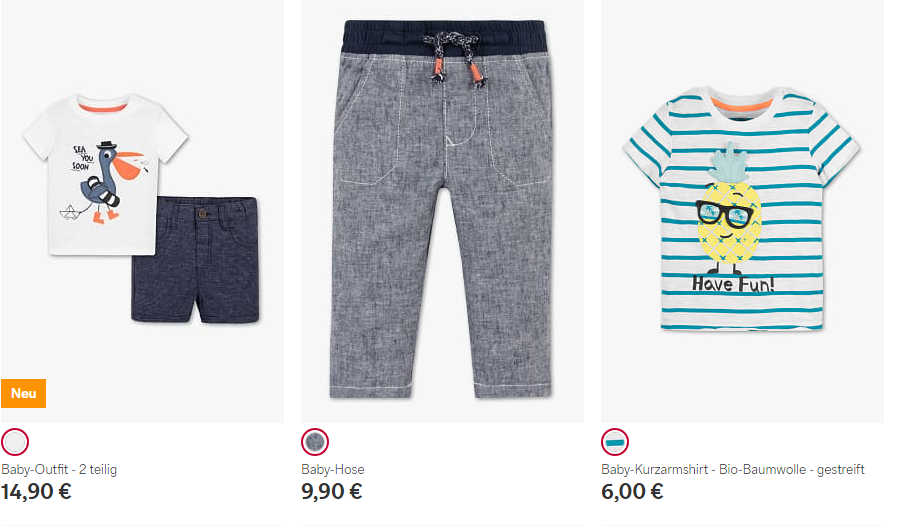Image resolution: width=901 pixels, height=526 pixels.
Task: Select the turquoise striped swatch under Kurzarmshirt
Action: click(x=615, y=442)
